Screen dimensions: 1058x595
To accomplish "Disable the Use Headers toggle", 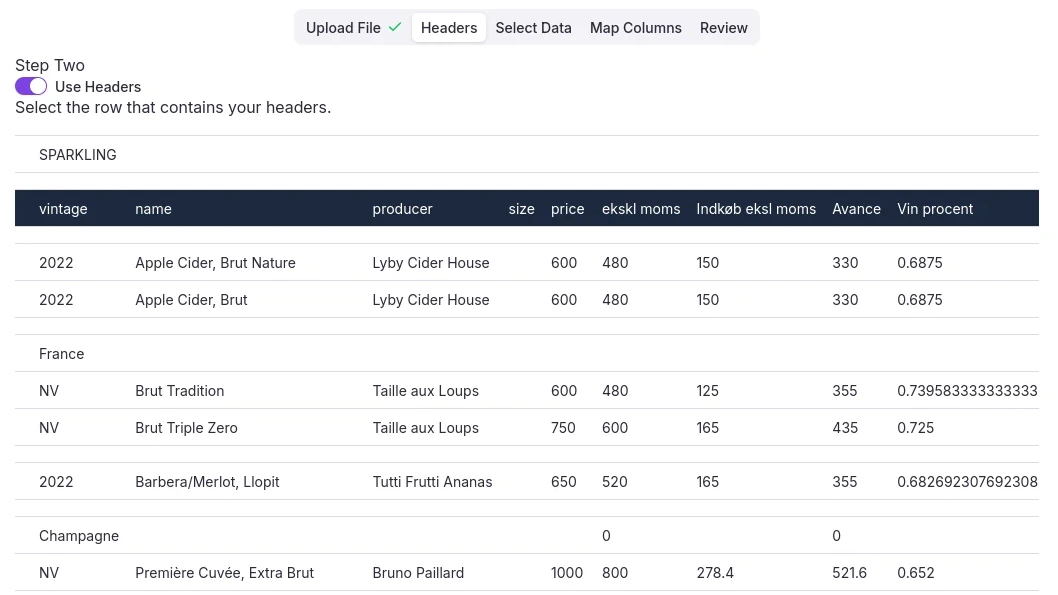I will [x=30, y=86].
